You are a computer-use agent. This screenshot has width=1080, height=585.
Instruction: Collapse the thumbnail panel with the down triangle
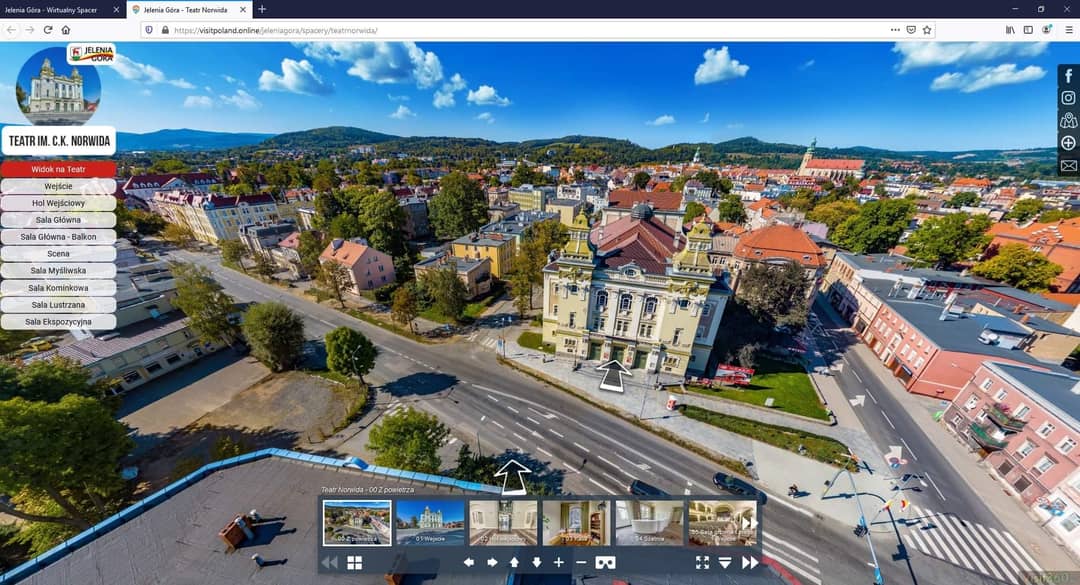click(x=725, y=562)
